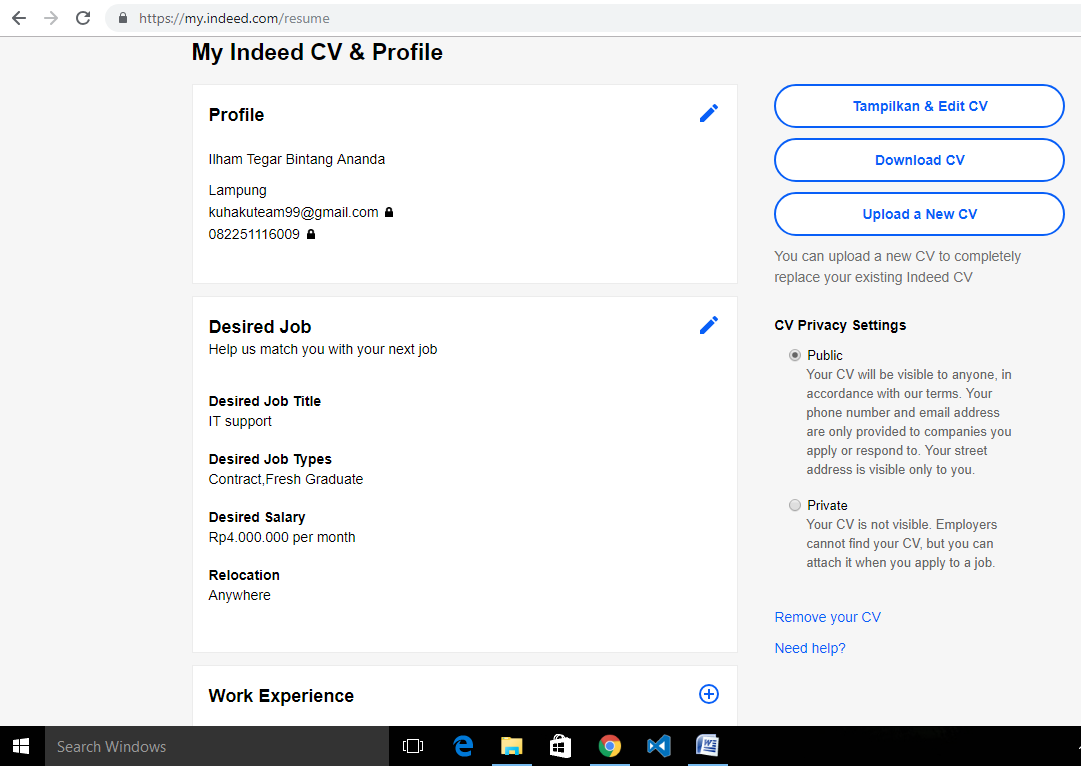Reload the page with refresh icon
The width and height of the screenshot is (1081, 766).
tap(83, 18)
